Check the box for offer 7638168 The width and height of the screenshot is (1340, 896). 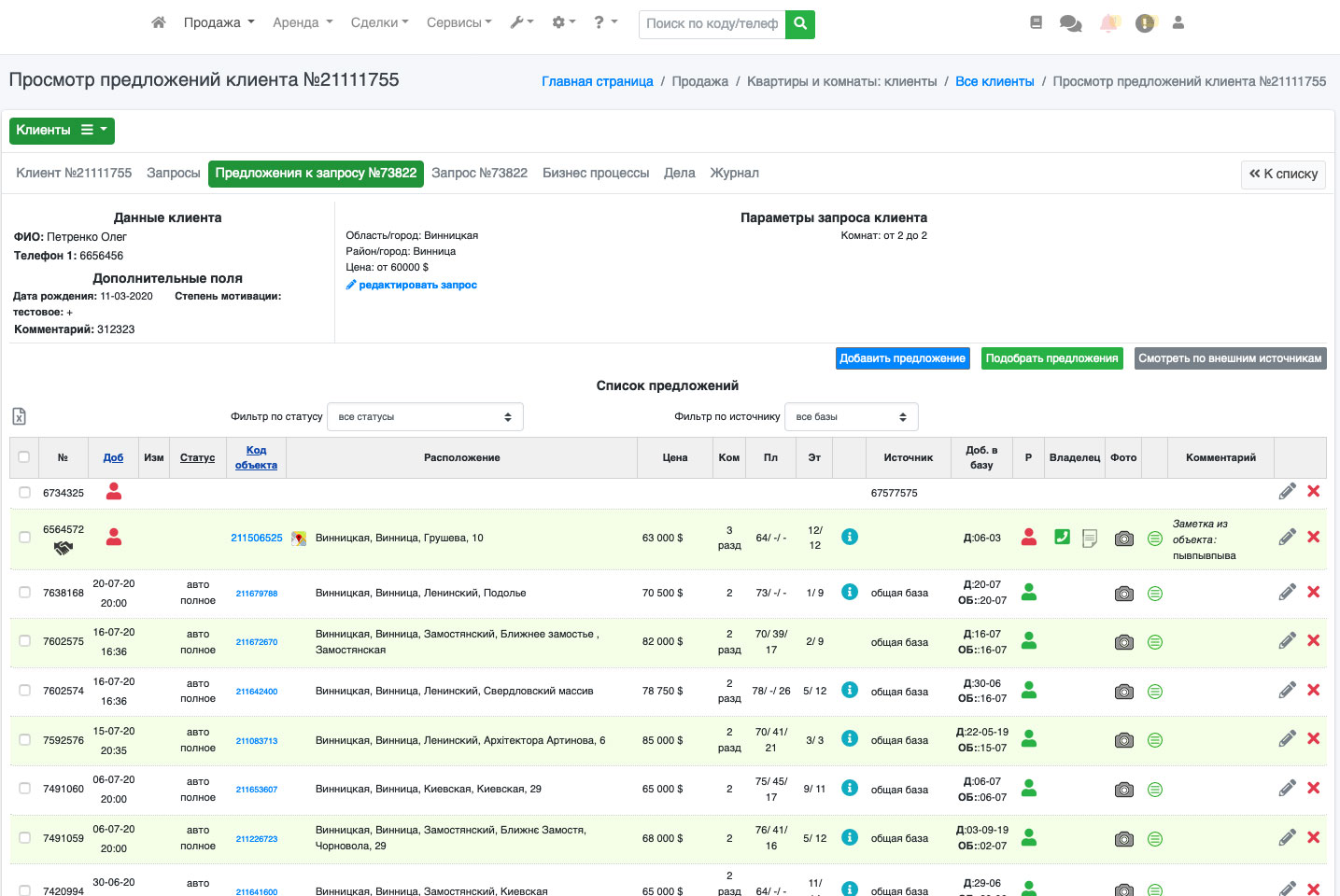(x=24, y=593)
